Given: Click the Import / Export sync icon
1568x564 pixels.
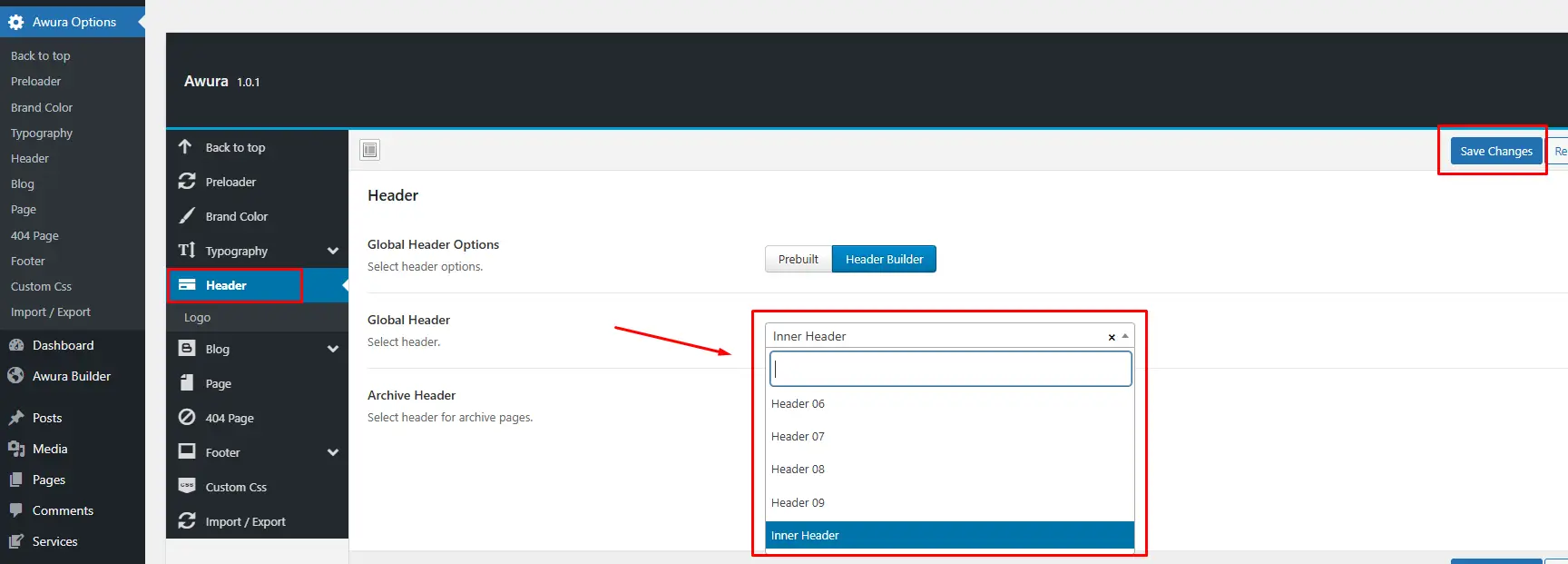Looking at the screenshot, I should tap(187, 520).
